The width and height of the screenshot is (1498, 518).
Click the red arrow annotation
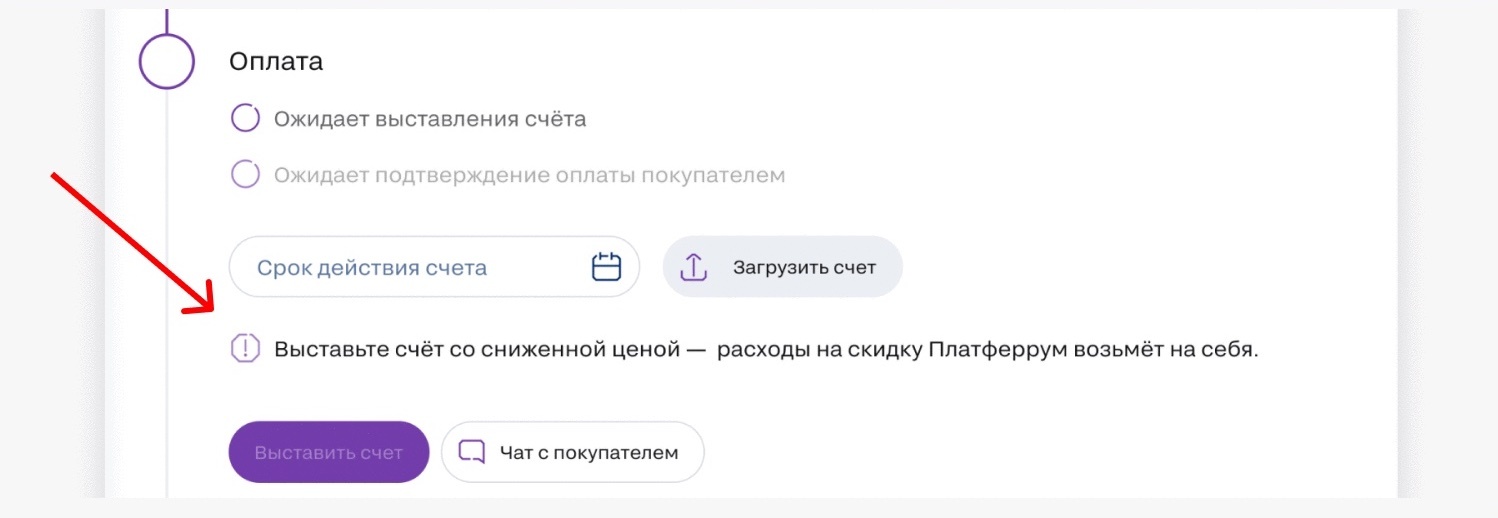132,241
